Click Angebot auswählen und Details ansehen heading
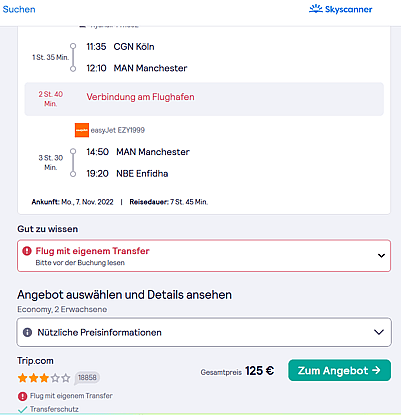Viewport: 401px width, 415px height. pyautogui.click(x=124, y=295)
